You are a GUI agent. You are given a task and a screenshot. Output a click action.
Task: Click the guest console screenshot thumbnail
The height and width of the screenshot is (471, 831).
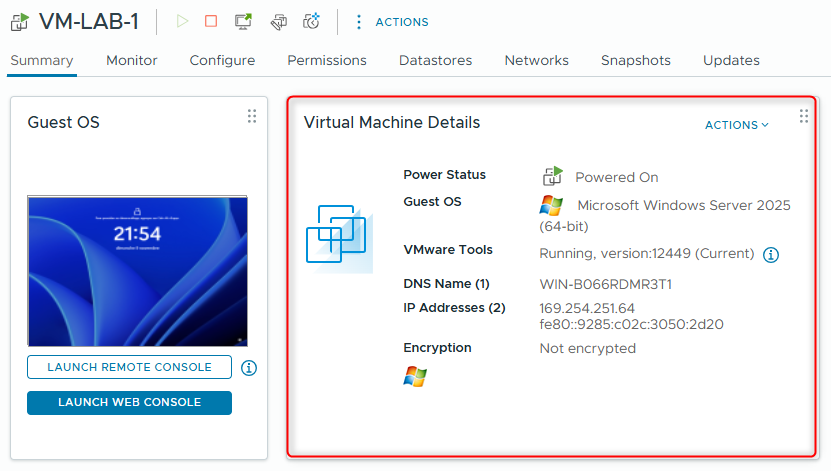tap(137, 271)
